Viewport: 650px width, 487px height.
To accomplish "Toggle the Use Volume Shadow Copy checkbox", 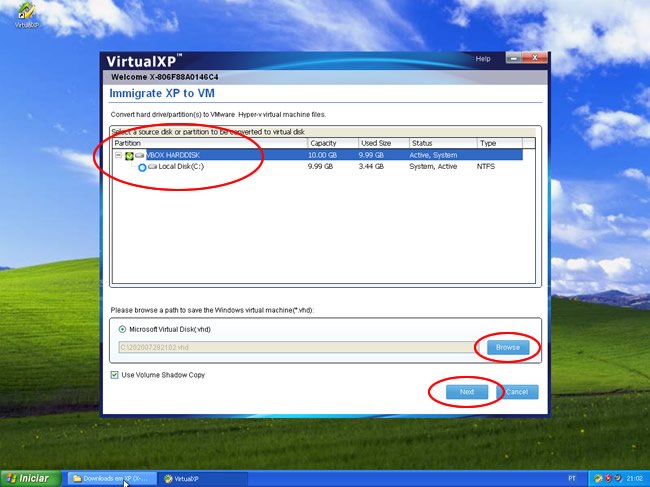I will tap(115, 375).
